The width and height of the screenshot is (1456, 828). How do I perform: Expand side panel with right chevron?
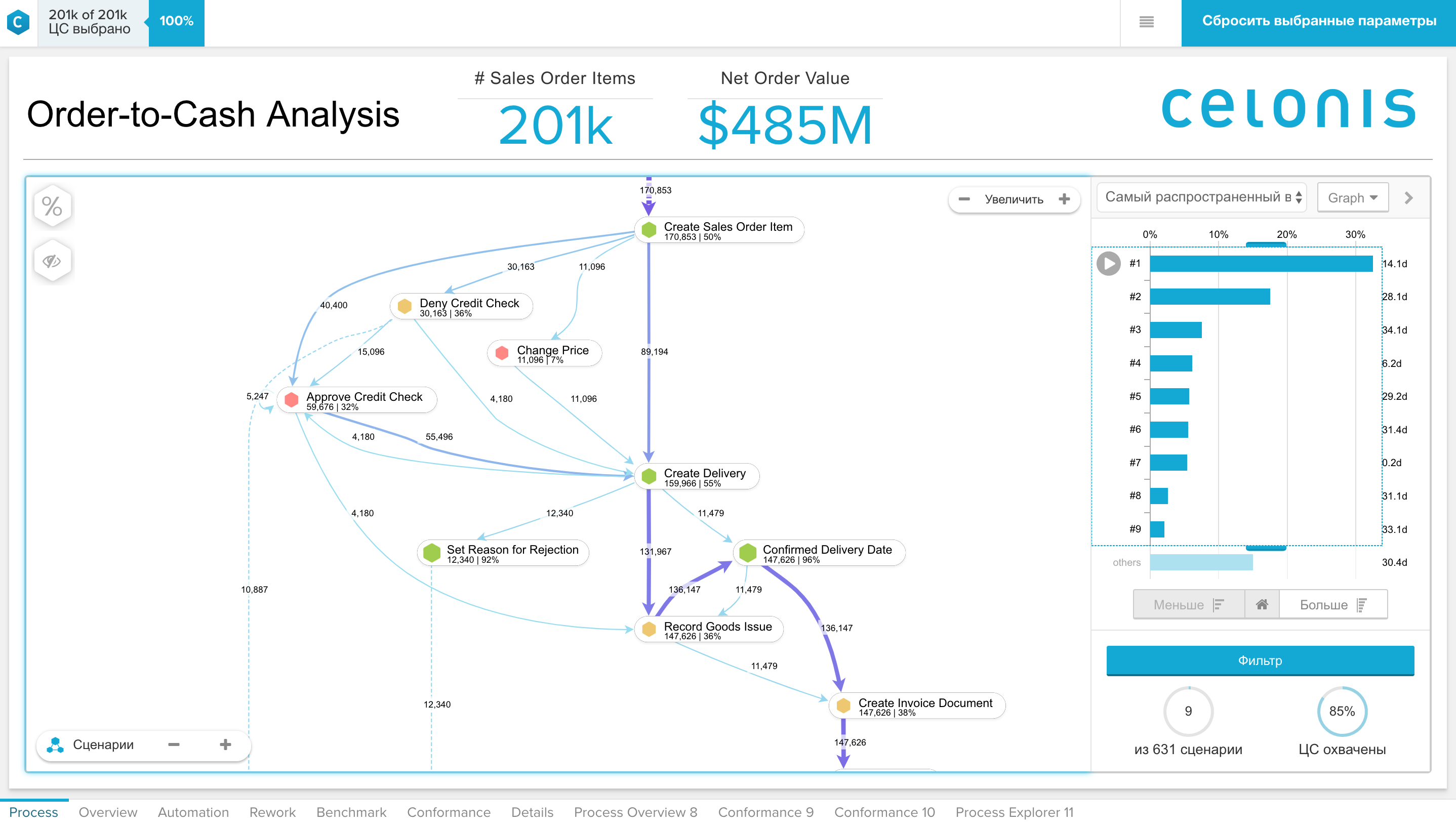tap(1409, 198)
